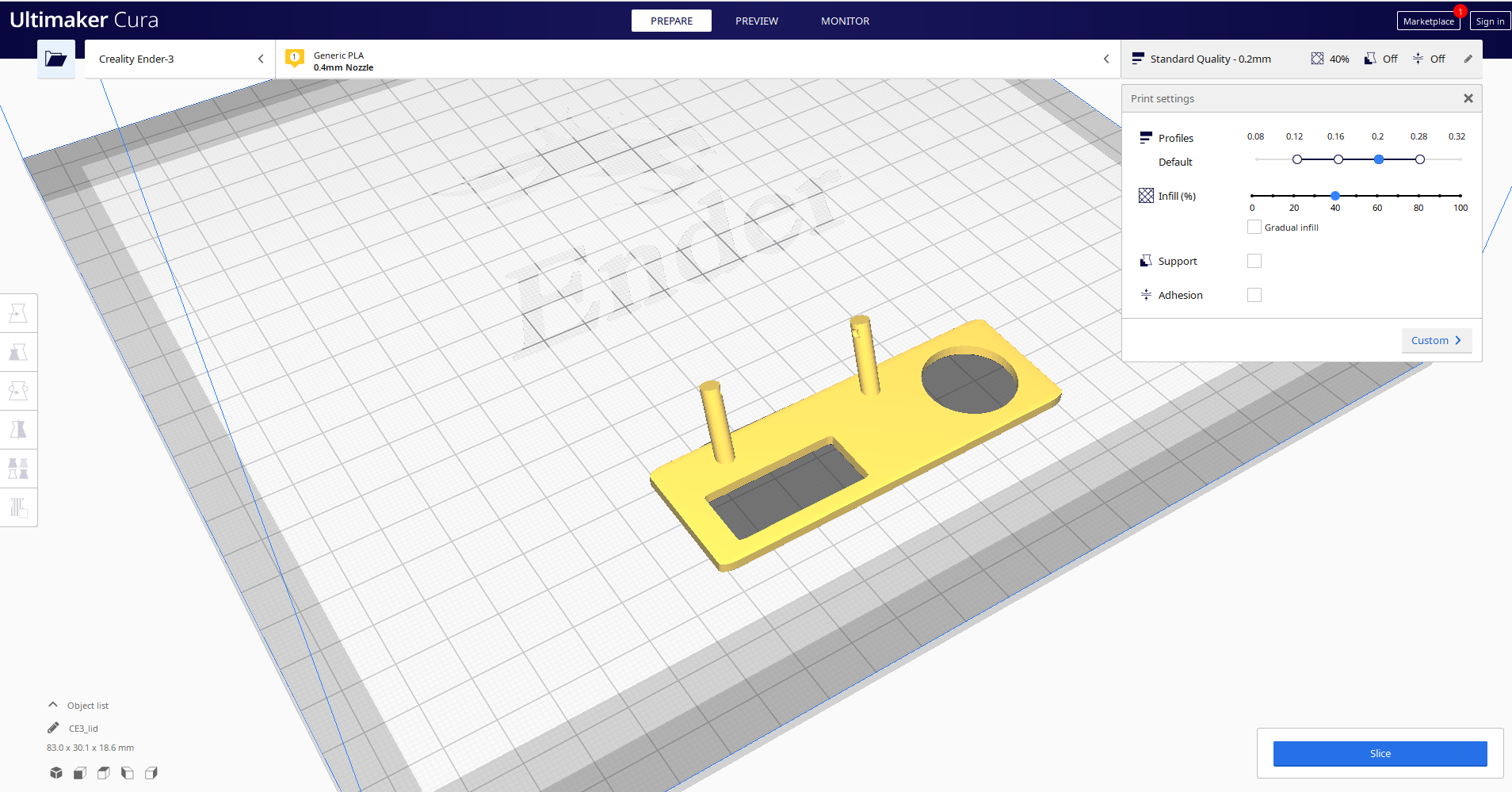Set profile layer height to 0.28
Image resolution: width=1512 pixels, height=792 pixels.
[x=1420, y=159]
